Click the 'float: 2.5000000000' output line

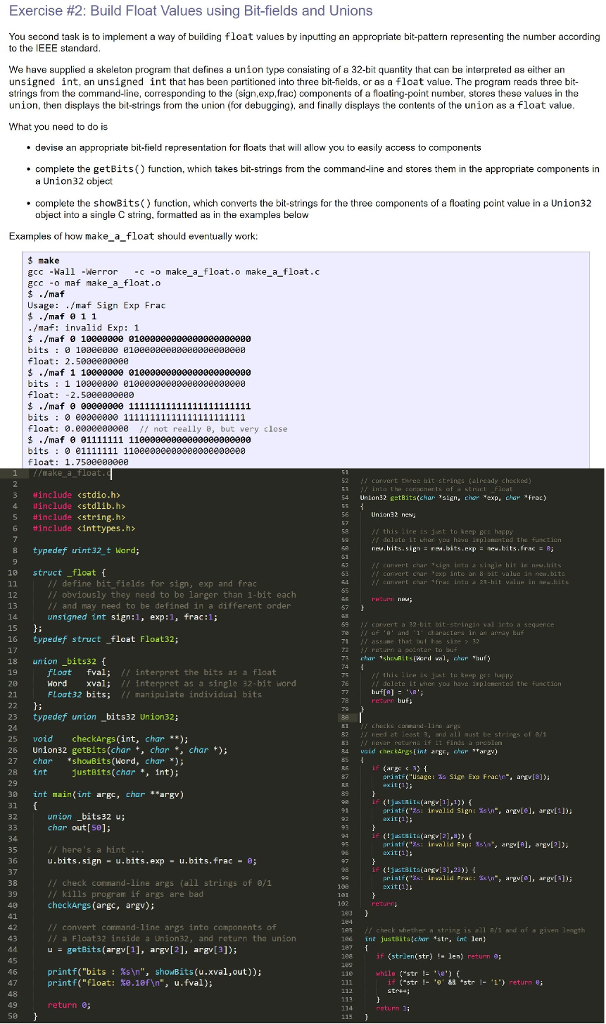coord(78,361)
